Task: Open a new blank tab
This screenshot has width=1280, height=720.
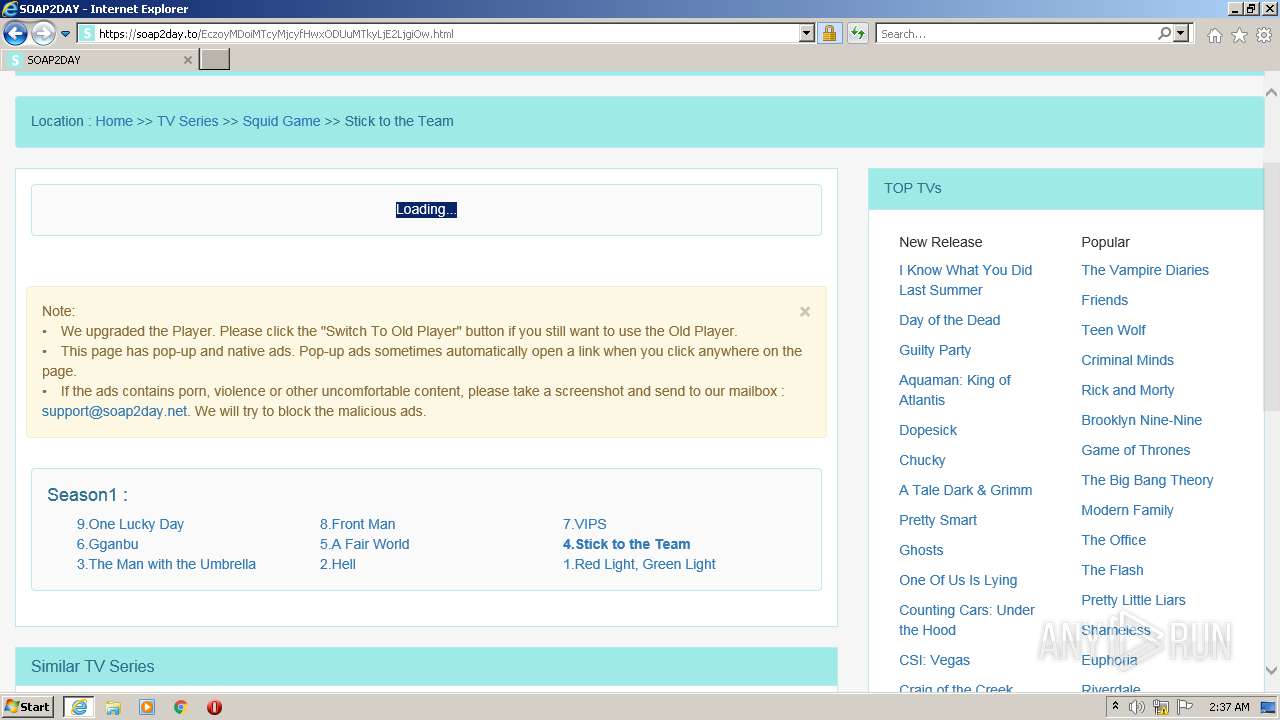Action: click(214, 60)
